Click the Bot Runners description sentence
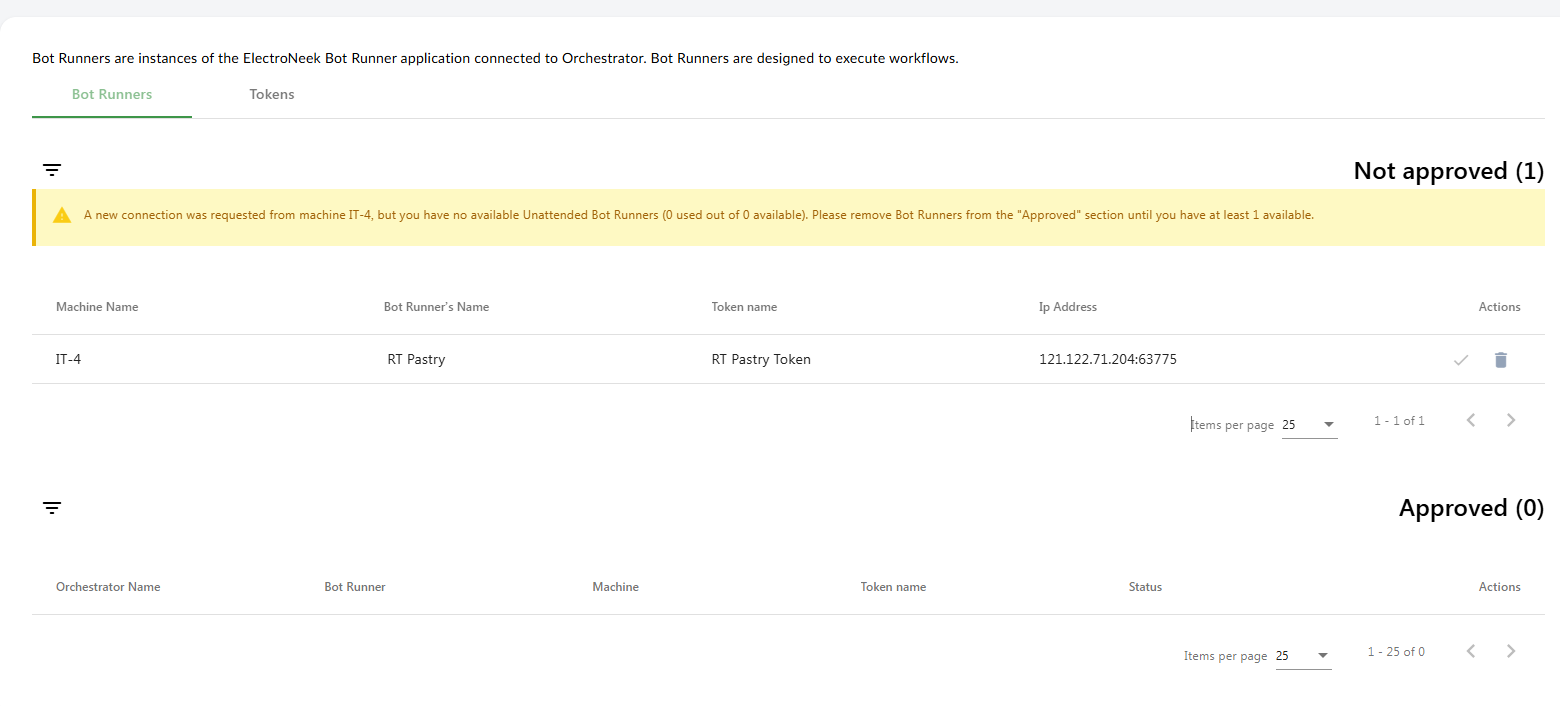Image resolution: width=1560 pixels, height=706 pixels. point(495,58)
